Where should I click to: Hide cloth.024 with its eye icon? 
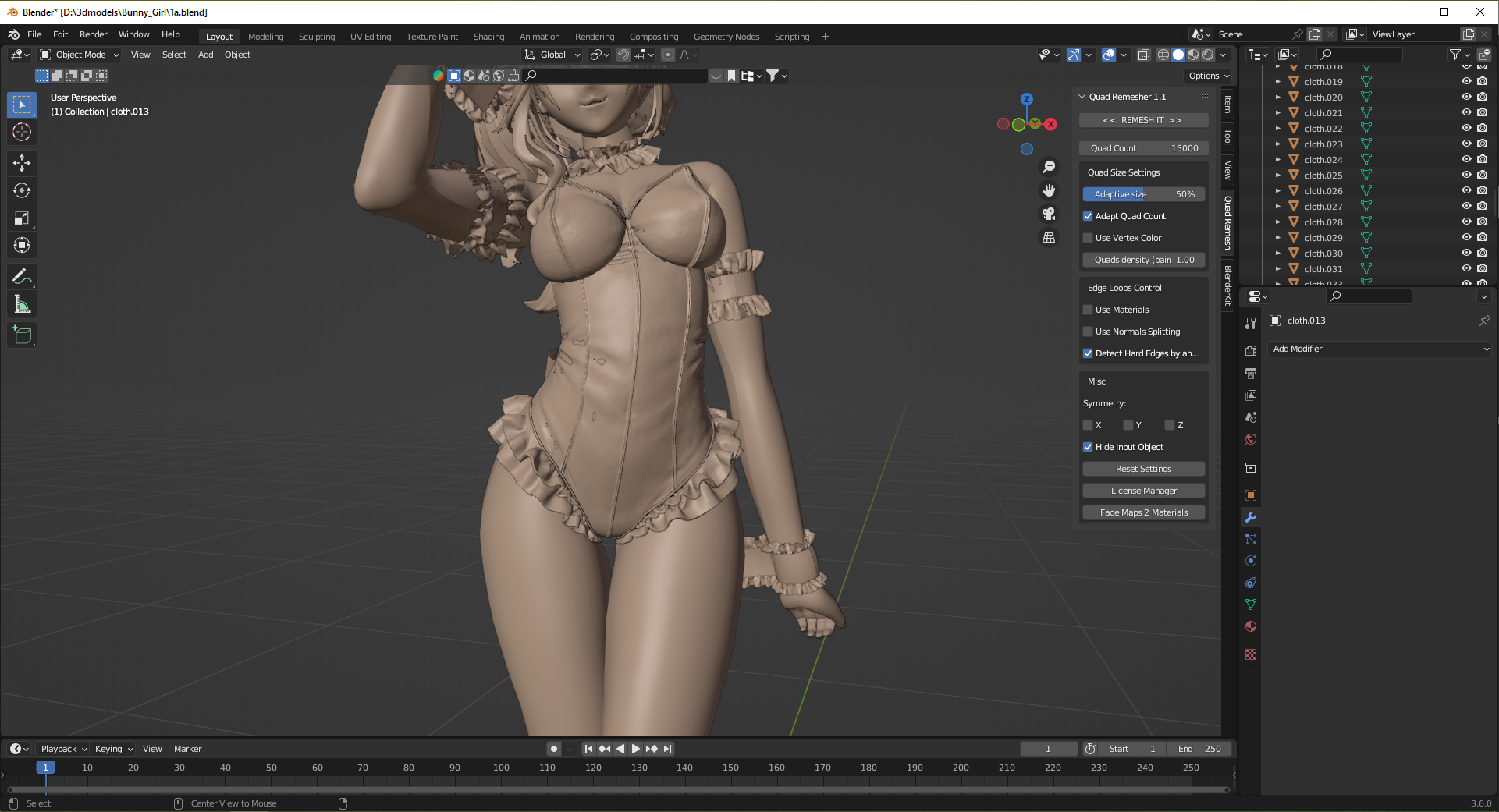click(1466, 159)
